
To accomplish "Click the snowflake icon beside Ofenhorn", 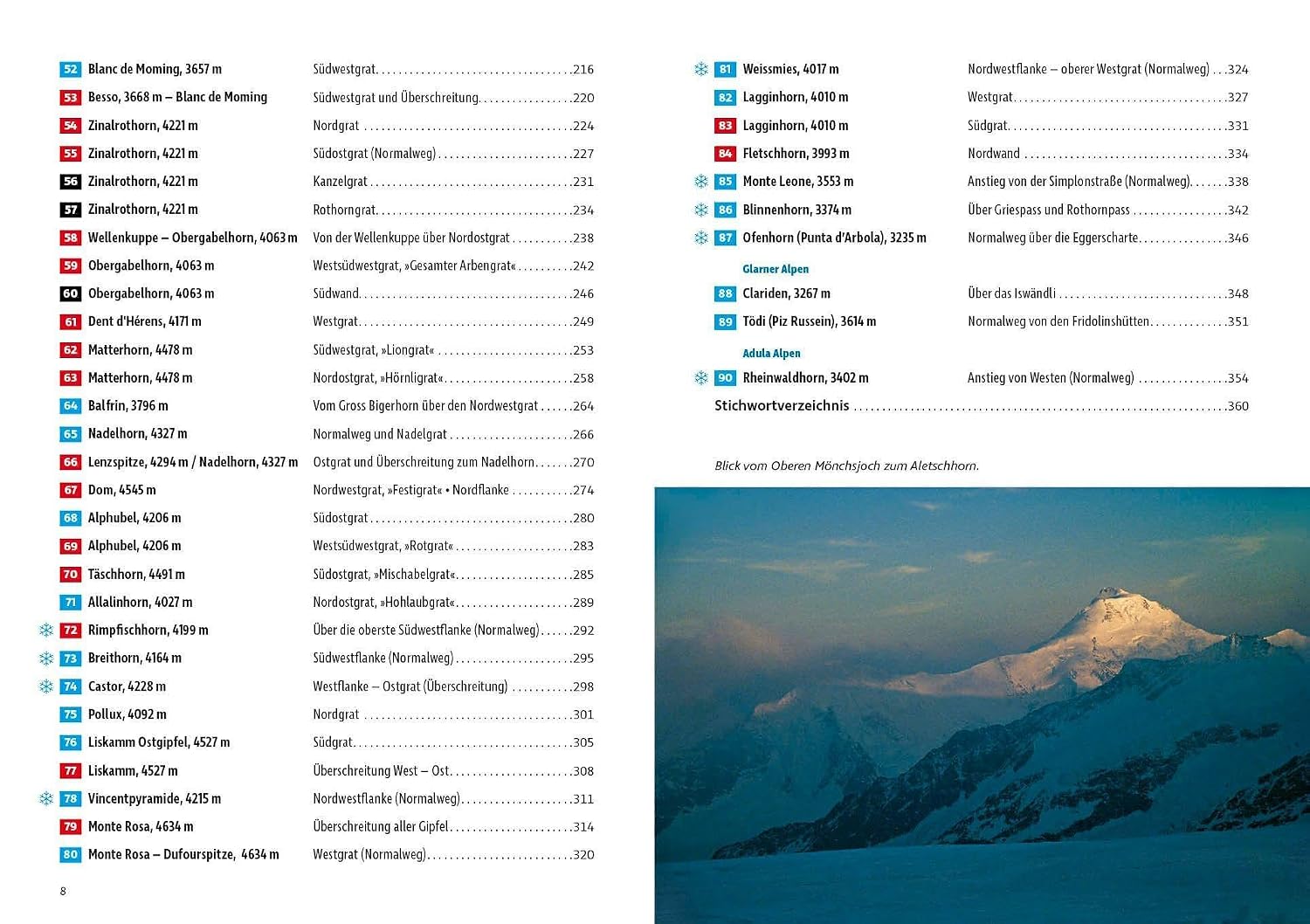I will pyautogui.click(x=701, y=238).
